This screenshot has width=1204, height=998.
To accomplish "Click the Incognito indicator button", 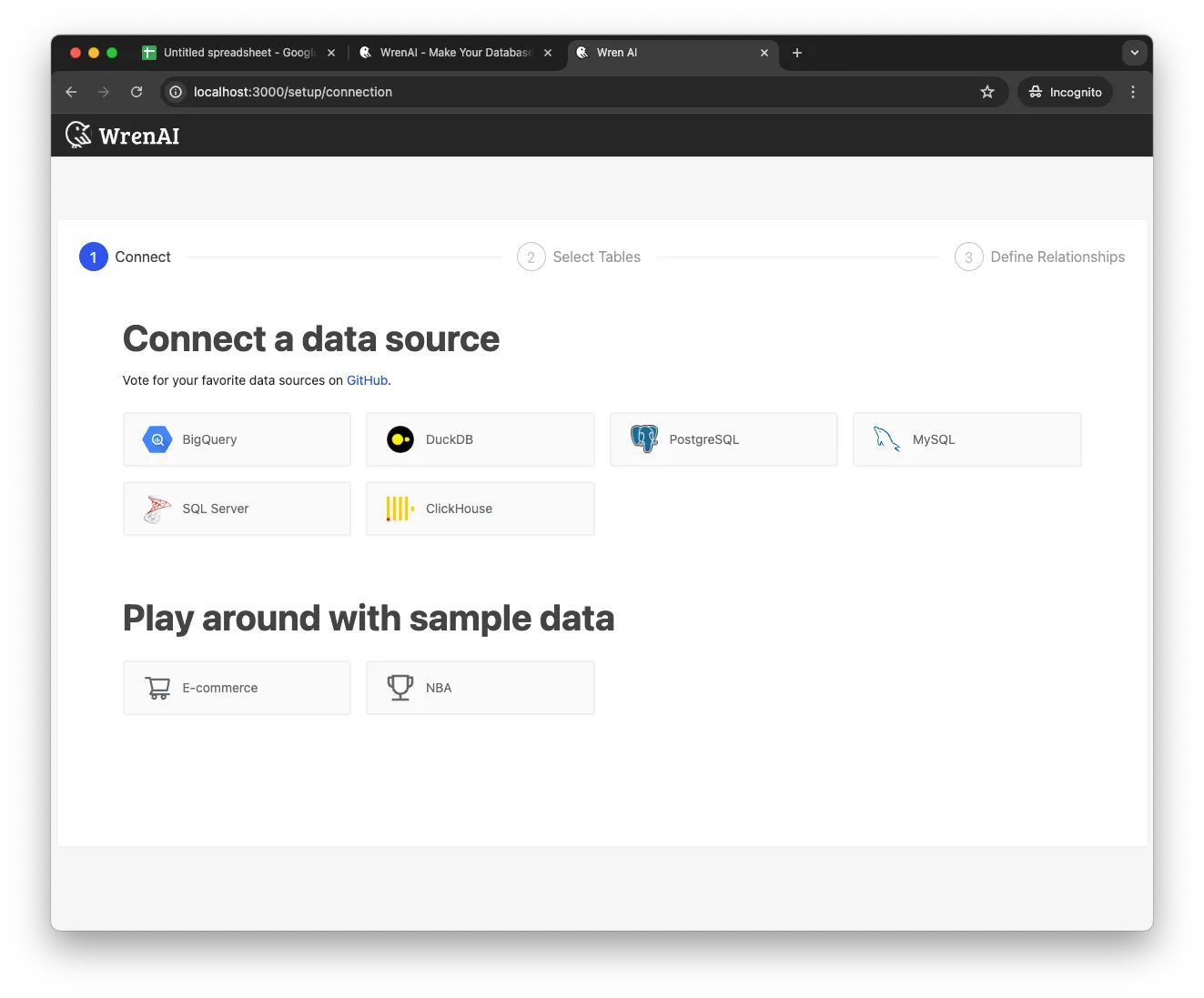I will [1065, 92].
